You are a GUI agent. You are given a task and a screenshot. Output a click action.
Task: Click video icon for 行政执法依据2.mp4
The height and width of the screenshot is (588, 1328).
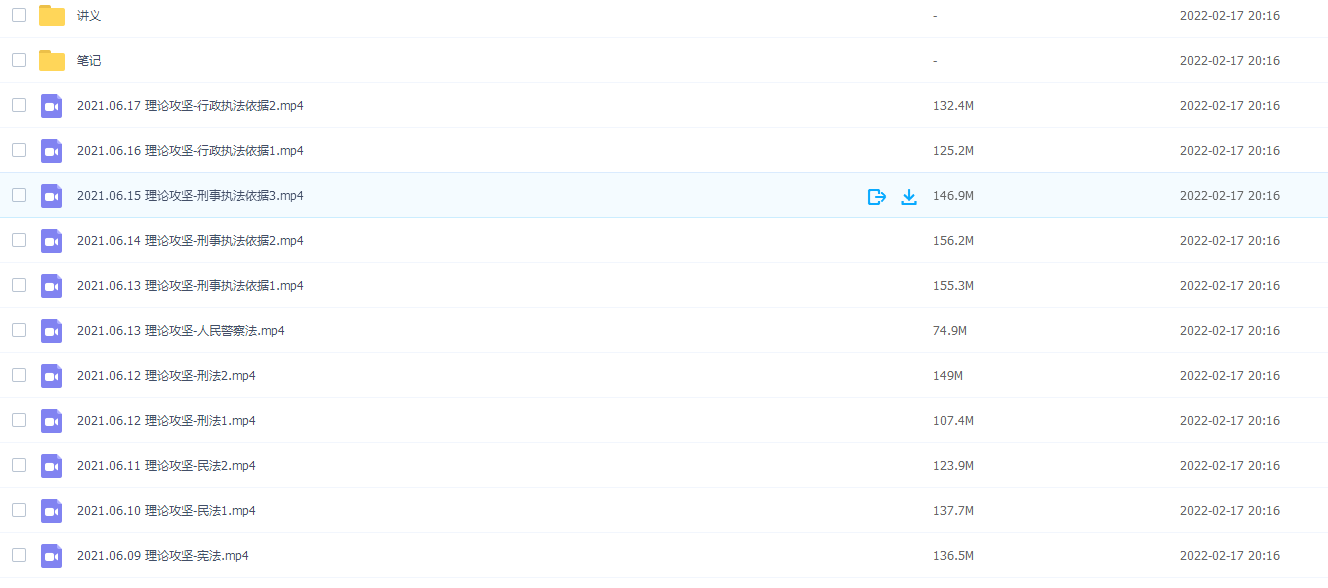coord(52,105)
